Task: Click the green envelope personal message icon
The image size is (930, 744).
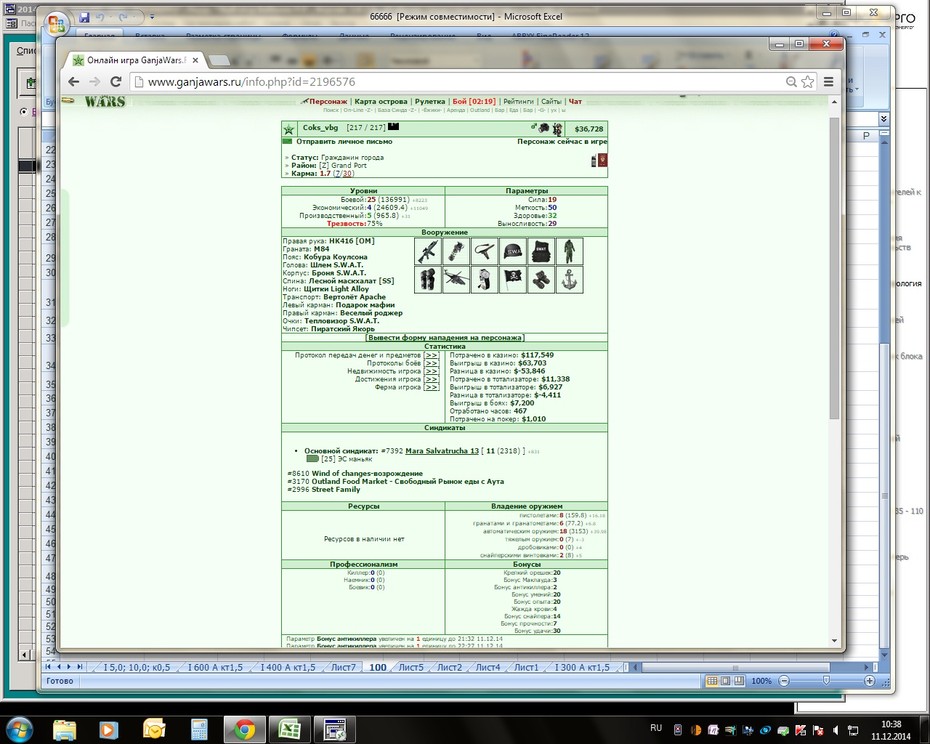Action: point(287,142)
